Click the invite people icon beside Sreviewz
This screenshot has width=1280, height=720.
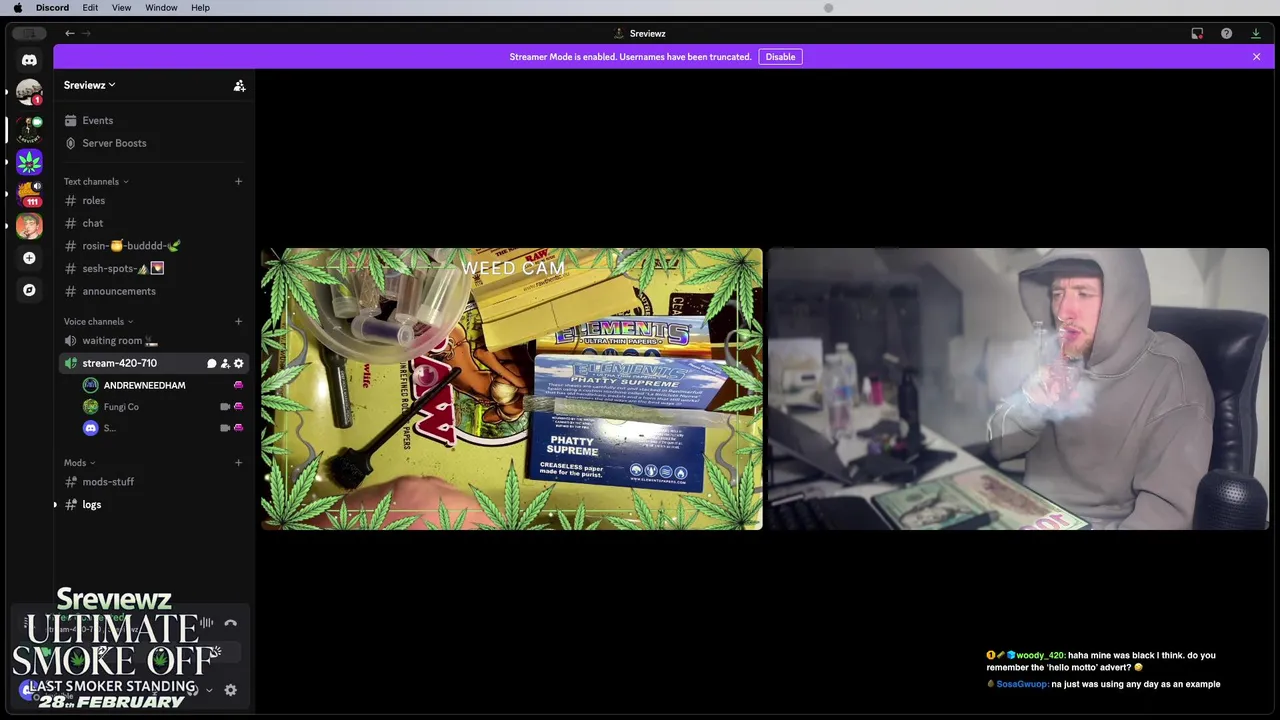(239, 86)
